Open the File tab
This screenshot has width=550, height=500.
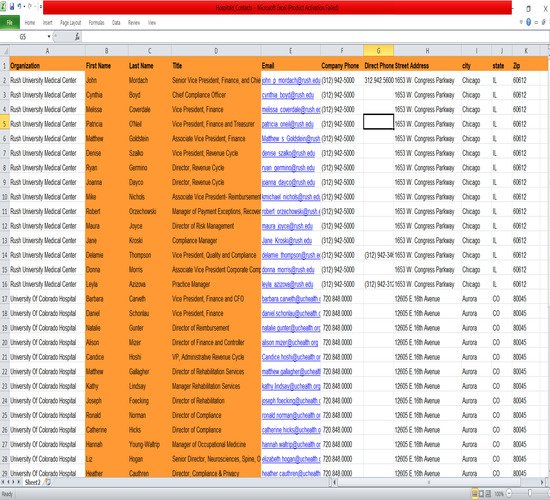[9, 22]
